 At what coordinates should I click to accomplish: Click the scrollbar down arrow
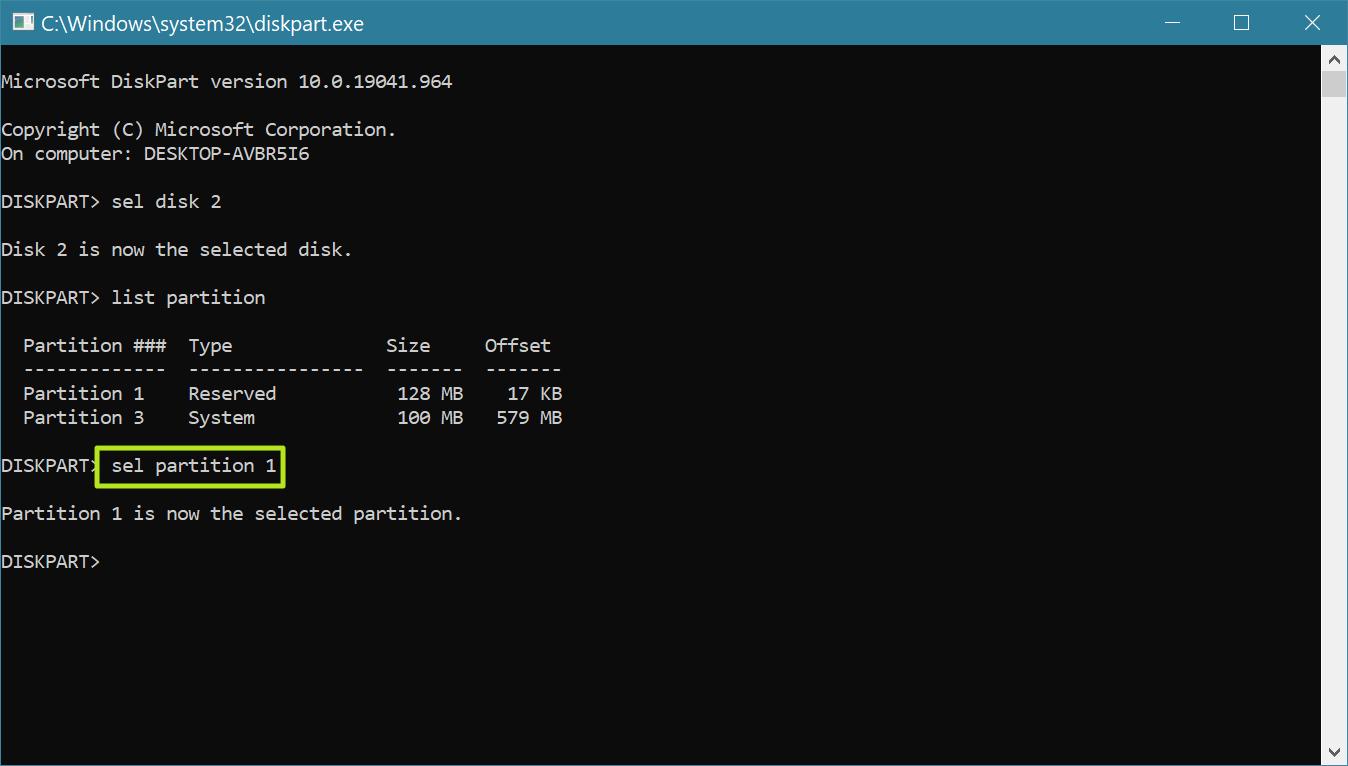click(x=1334, y=751)
